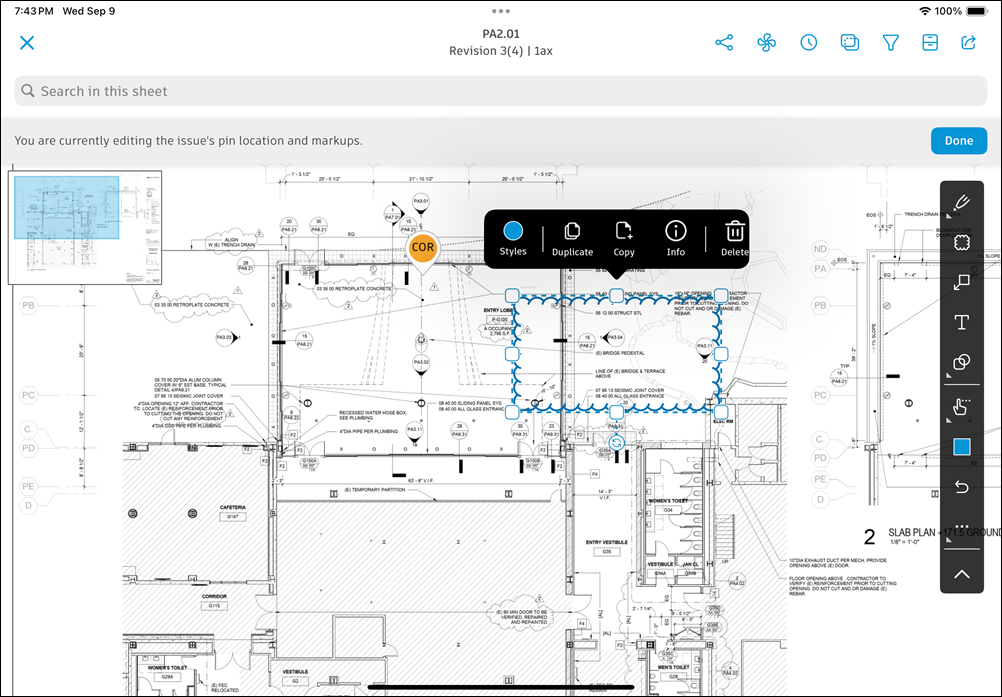Tap the pin editing notice text
Image resolution: width=1002 pixels, height=697 pixels.
coord(189,141)
